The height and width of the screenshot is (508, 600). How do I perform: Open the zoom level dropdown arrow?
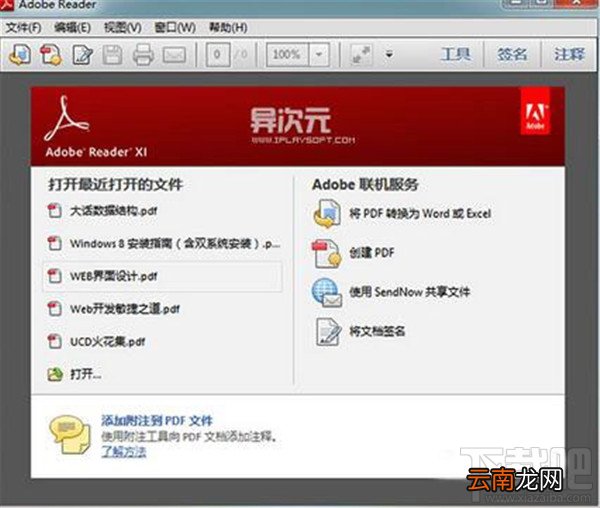tap(319, 55)
